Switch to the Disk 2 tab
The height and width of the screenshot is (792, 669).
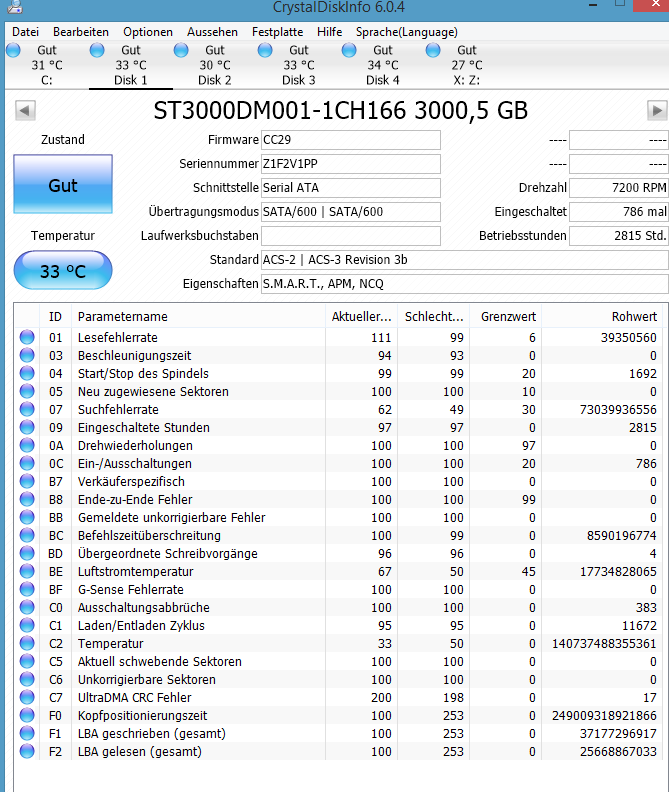[x=214, y=65]
